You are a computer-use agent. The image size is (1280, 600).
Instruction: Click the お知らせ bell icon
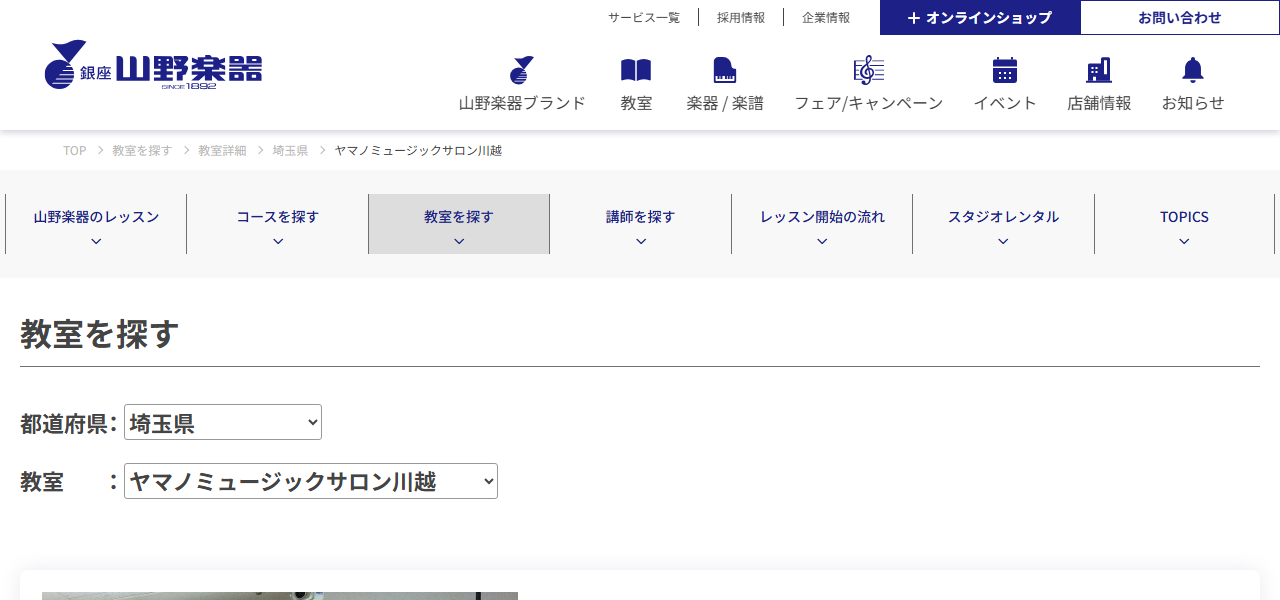click(1193, 70)
